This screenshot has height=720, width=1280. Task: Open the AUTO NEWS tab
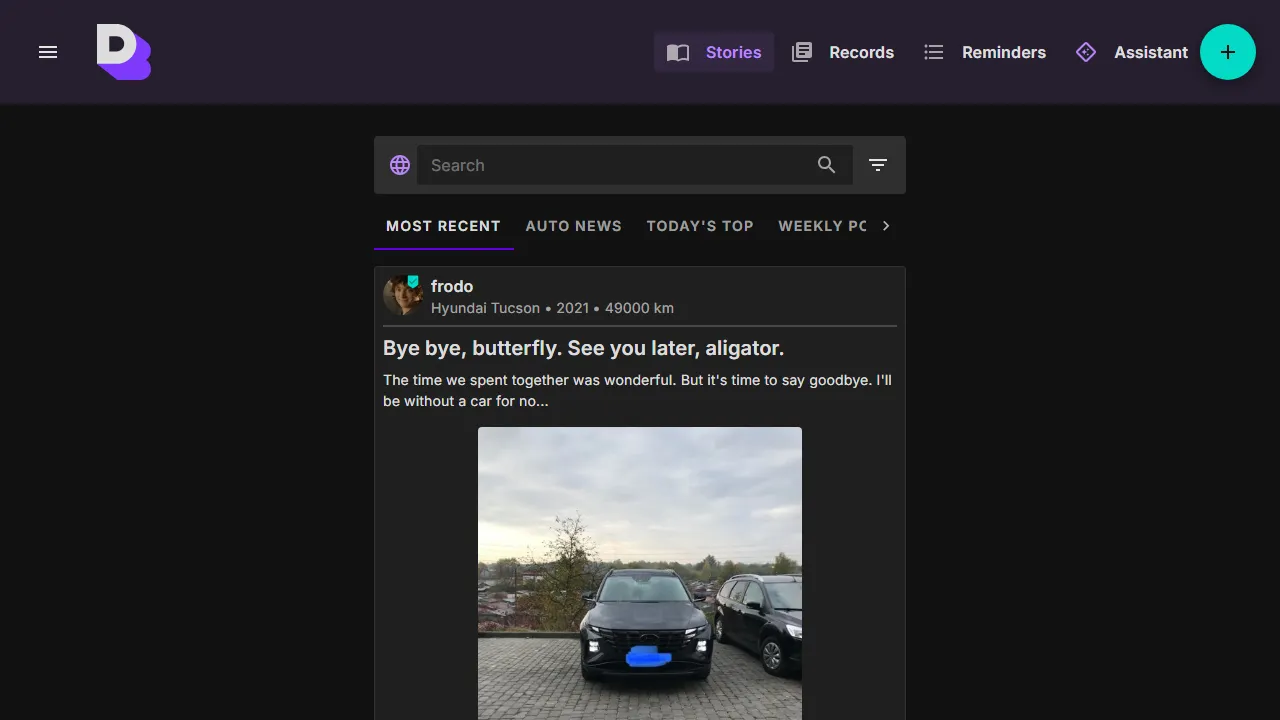(x=573, y=226)
